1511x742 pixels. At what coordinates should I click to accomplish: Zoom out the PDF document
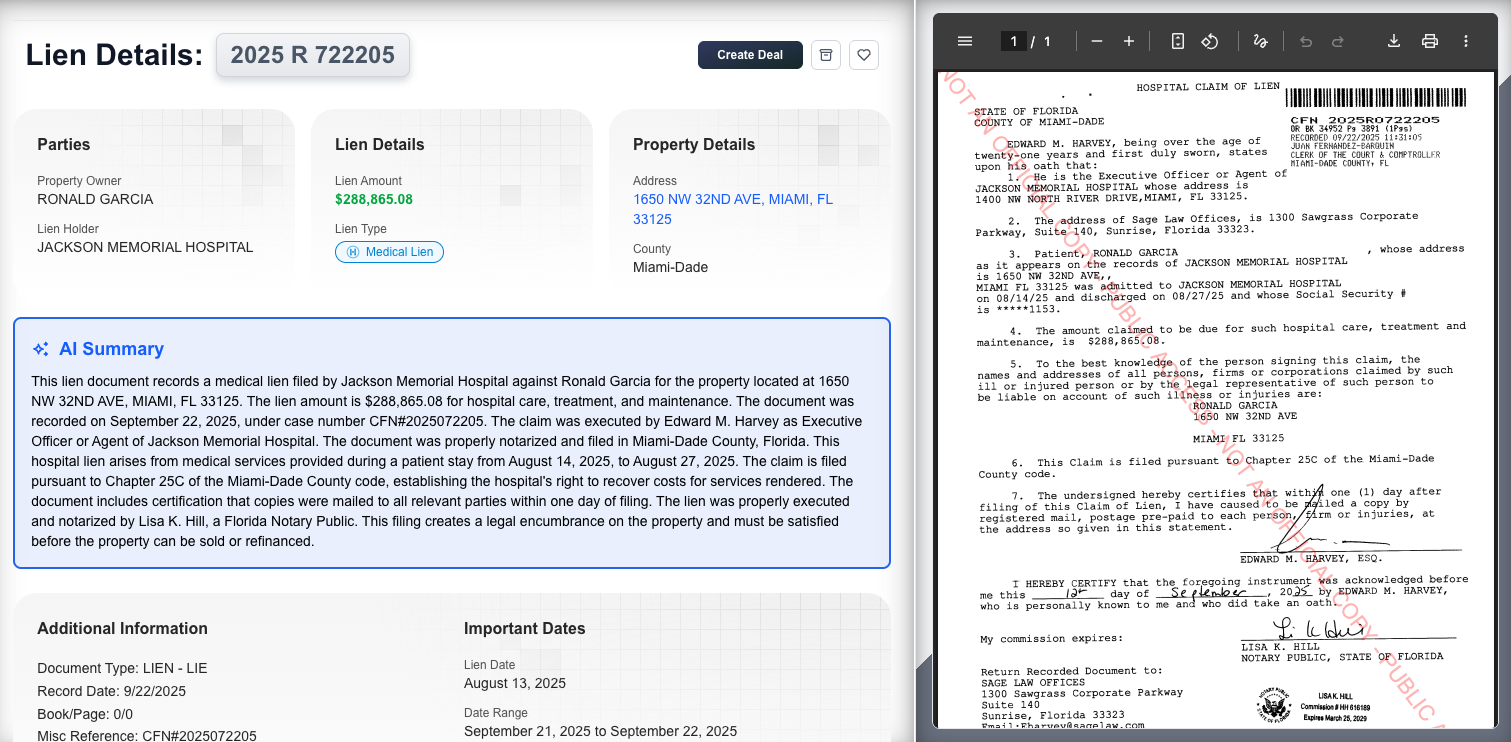click(x=1097, y=41)
